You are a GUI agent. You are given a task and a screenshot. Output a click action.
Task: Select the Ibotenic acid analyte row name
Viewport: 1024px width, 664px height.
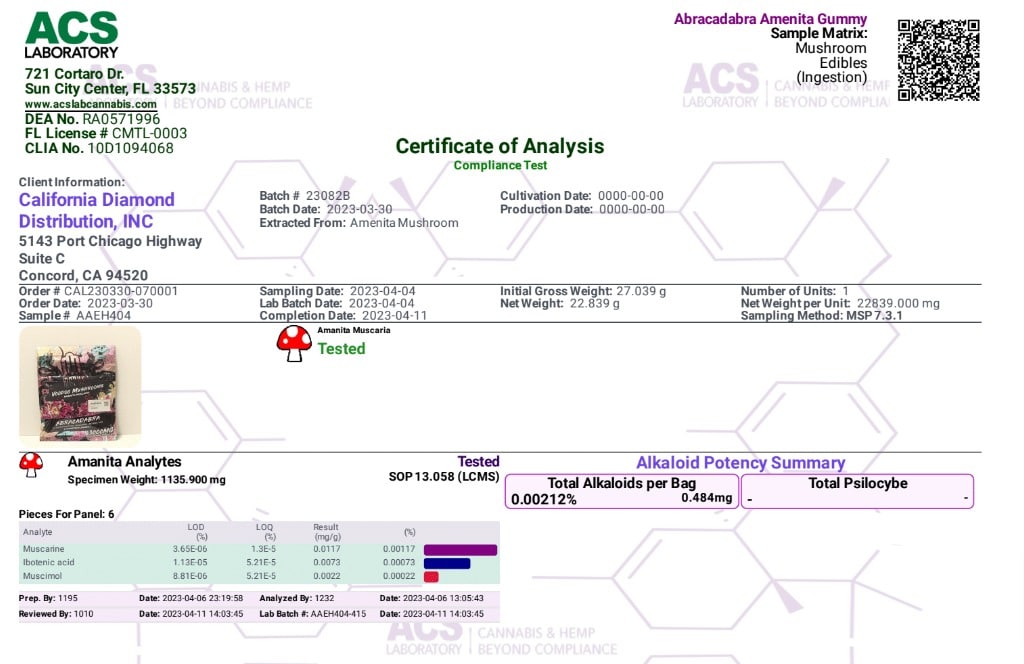[x=48, y=562]
